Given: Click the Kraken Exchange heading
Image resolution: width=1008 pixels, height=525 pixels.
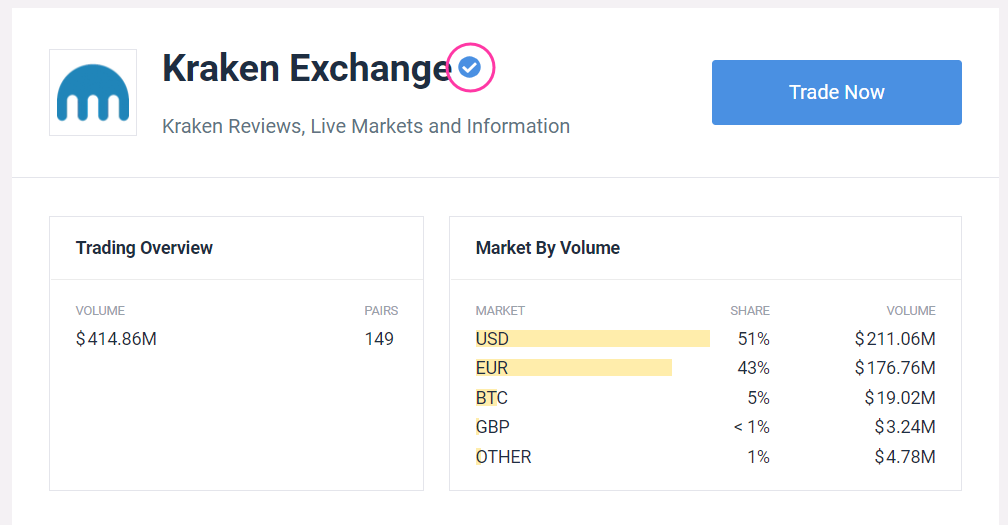Looking at the screenshot, I should tap(306, 68).
